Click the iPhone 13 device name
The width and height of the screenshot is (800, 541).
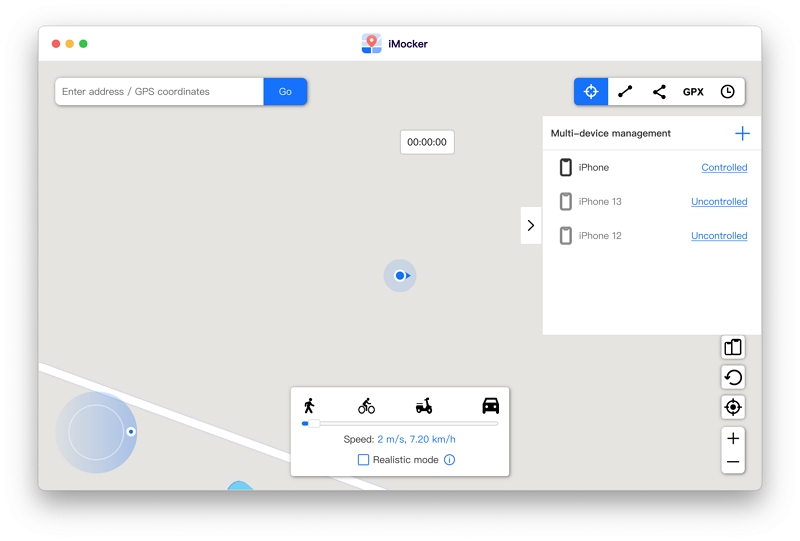[600, 202]
